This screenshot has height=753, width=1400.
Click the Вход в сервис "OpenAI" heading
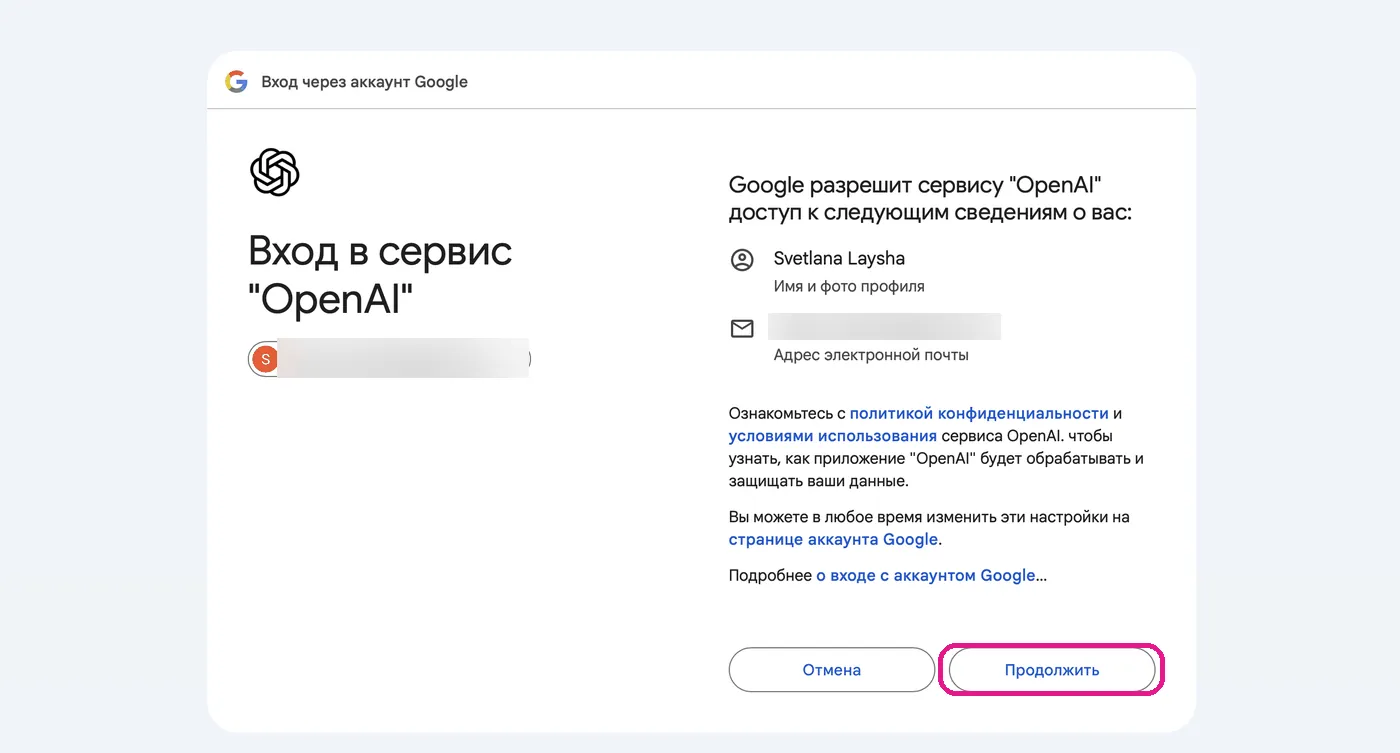tap(380, 274)
